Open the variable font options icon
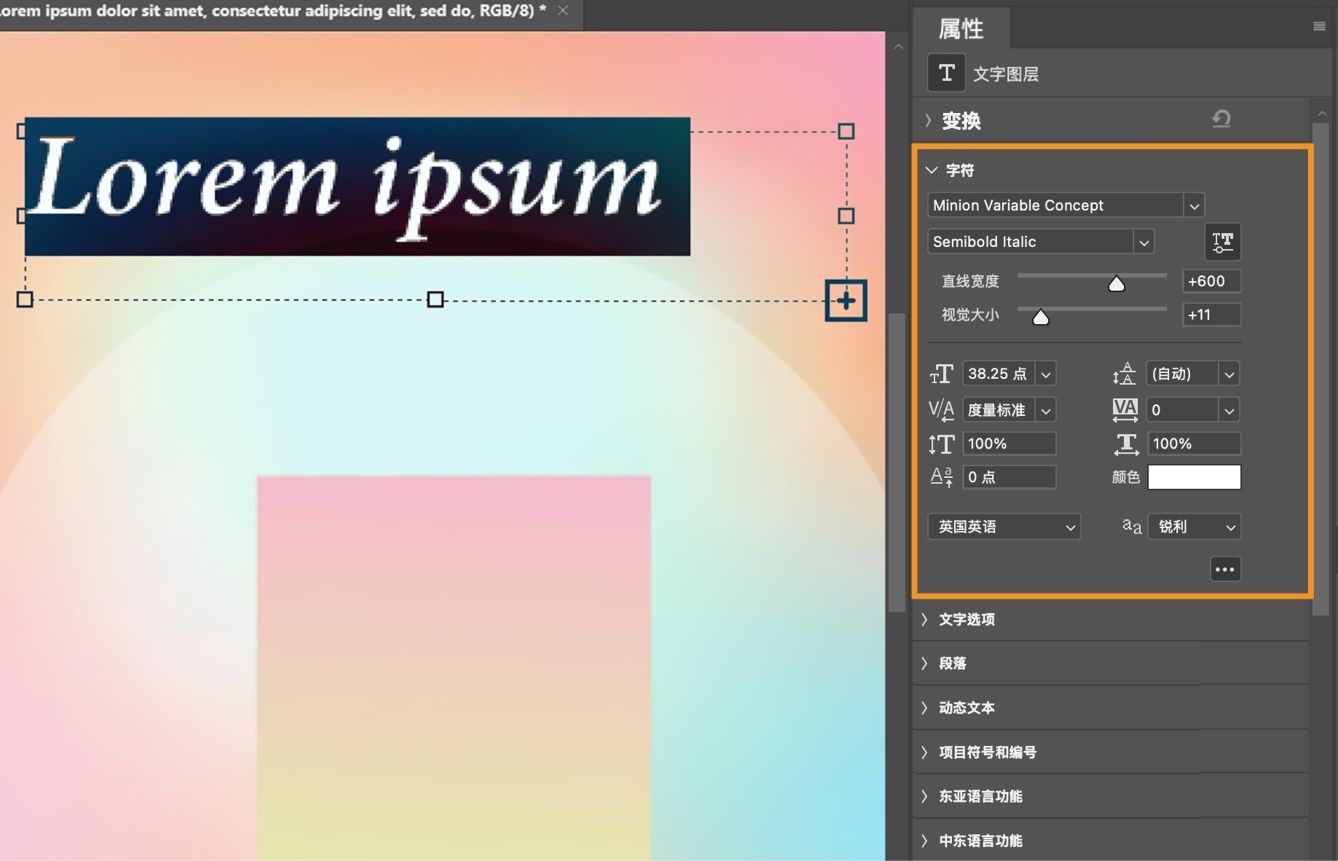Screen dimensions: 1338x861 tap(1222, 241)
